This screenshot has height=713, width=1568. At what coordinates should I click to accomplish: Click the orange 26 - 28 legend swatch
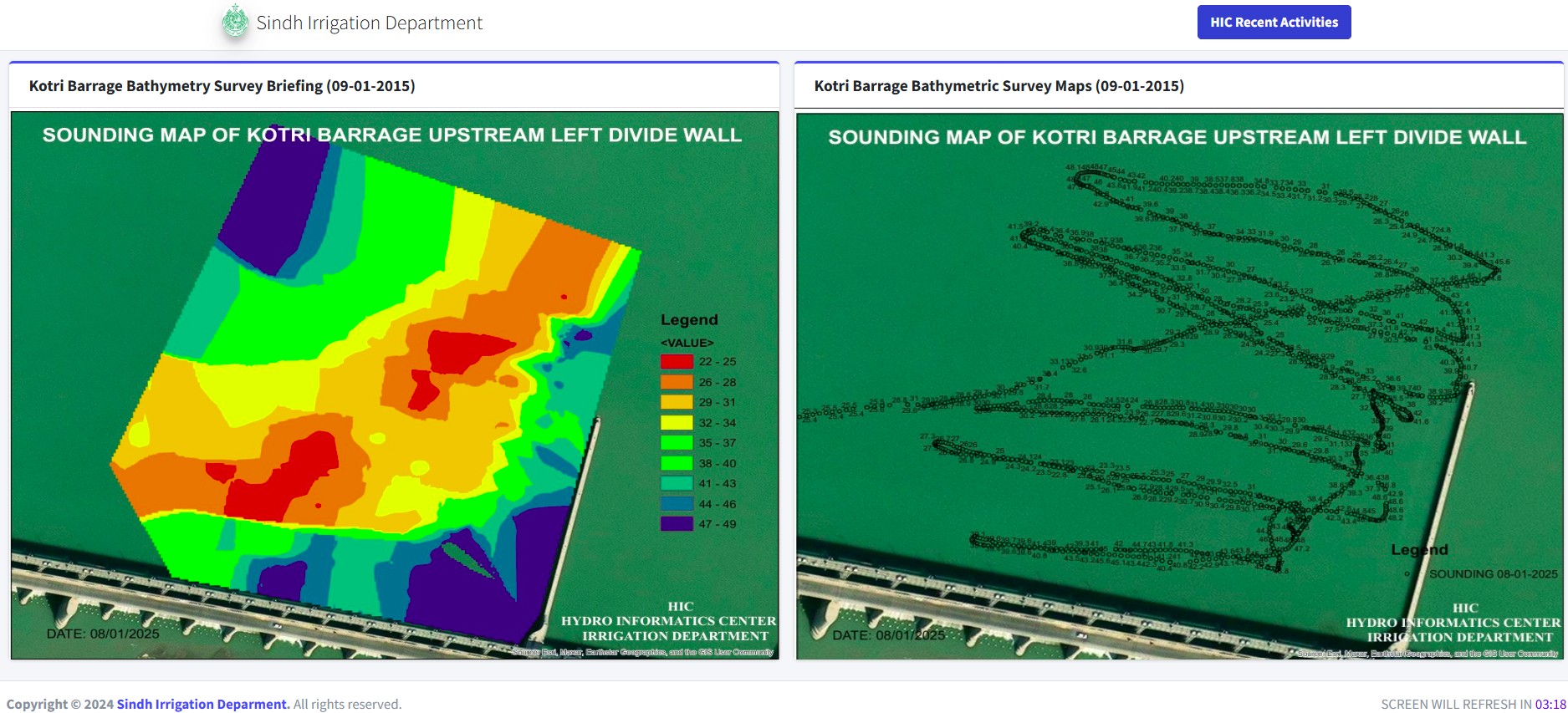[x=677, y=382]
